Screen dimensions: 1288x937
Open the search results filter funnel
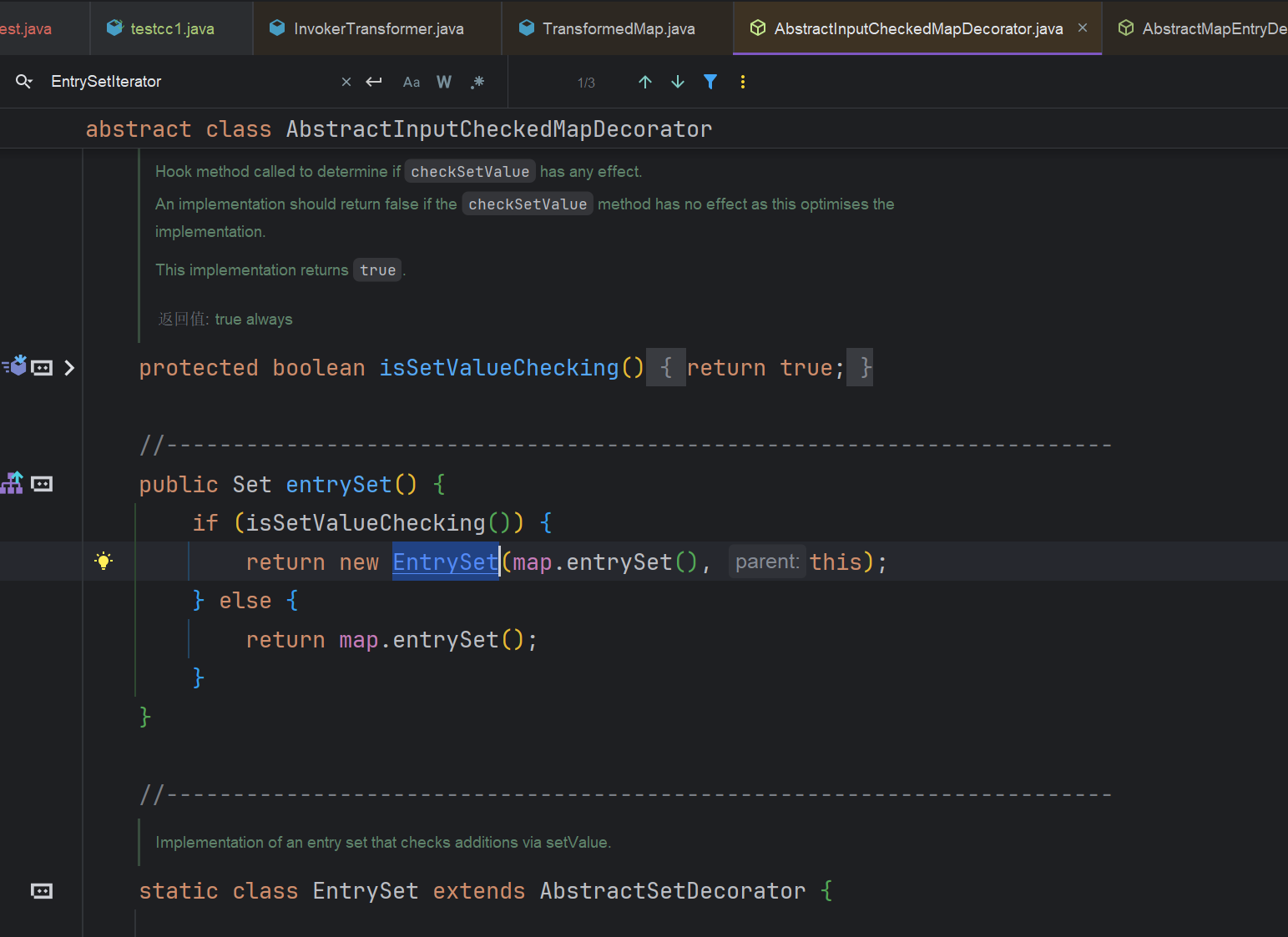tap(710, 82)
